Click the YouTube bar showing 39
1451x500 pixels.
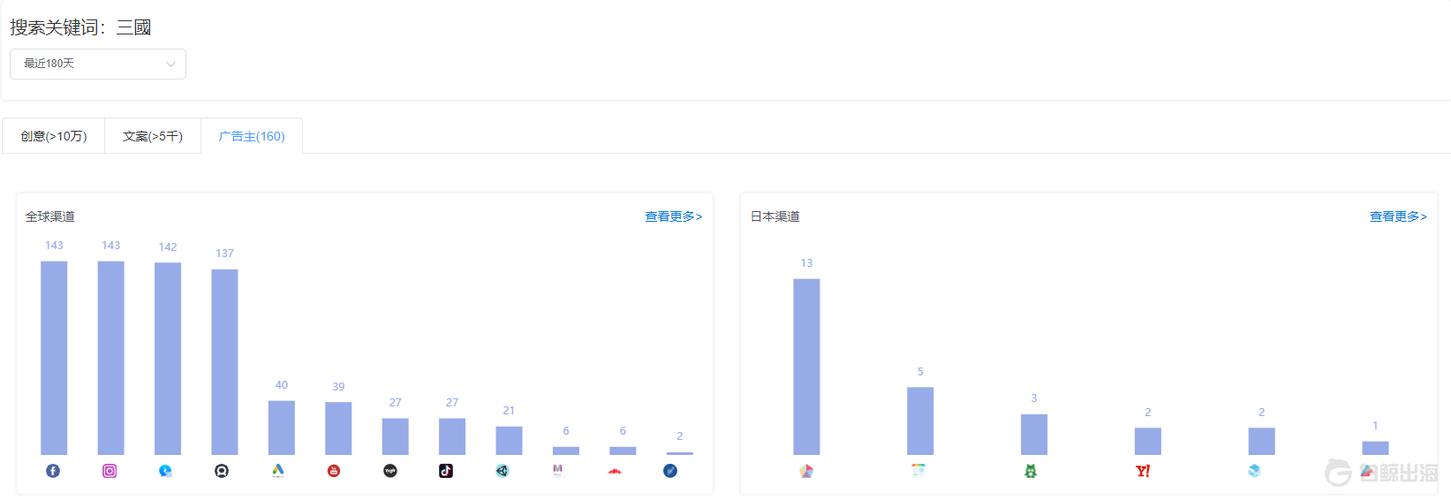pos(338,429)
